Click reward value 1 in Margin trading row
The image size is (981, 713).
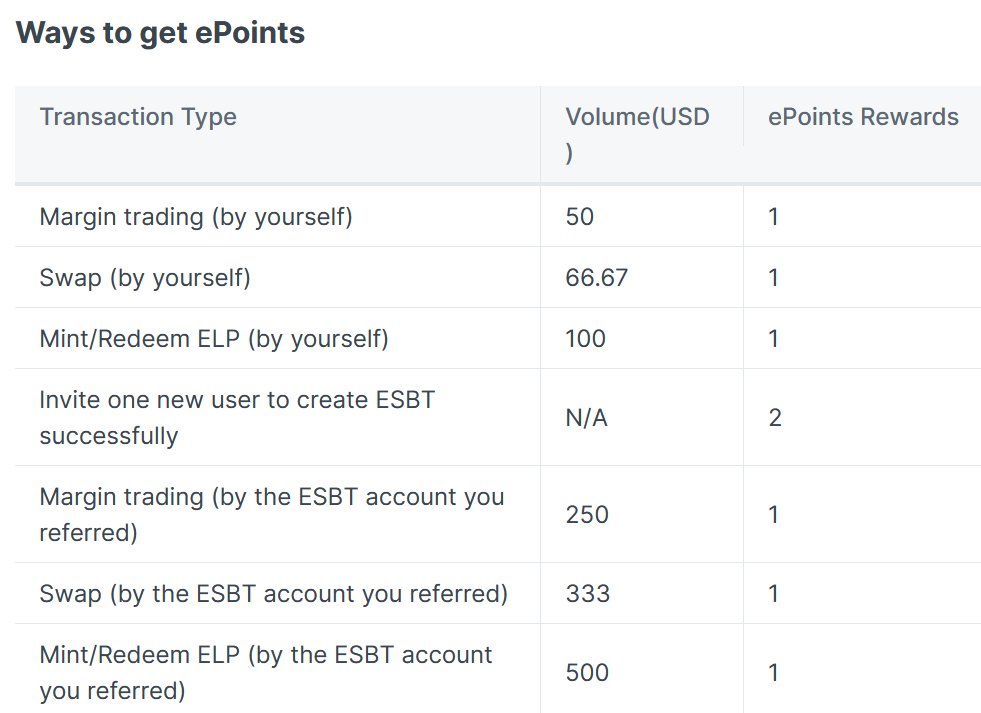click(x=773, y=216)
